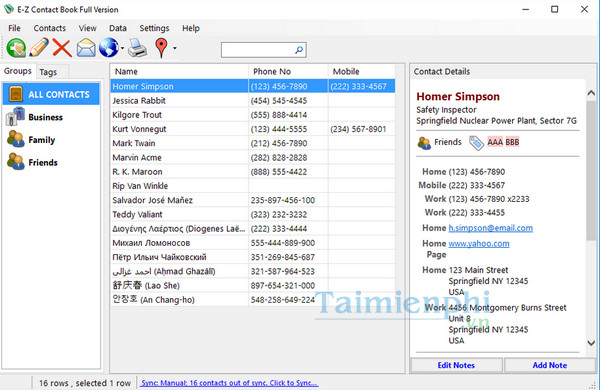600x390 pixels.
Task: Open the File menu
Action: (14, 28)
